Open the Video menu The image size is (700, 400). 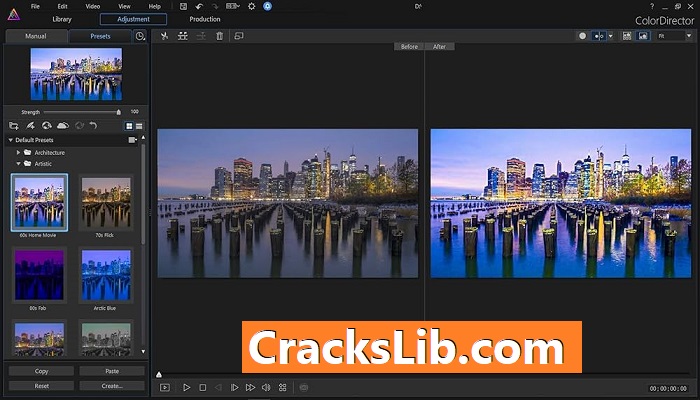click(x=93, y=6)
